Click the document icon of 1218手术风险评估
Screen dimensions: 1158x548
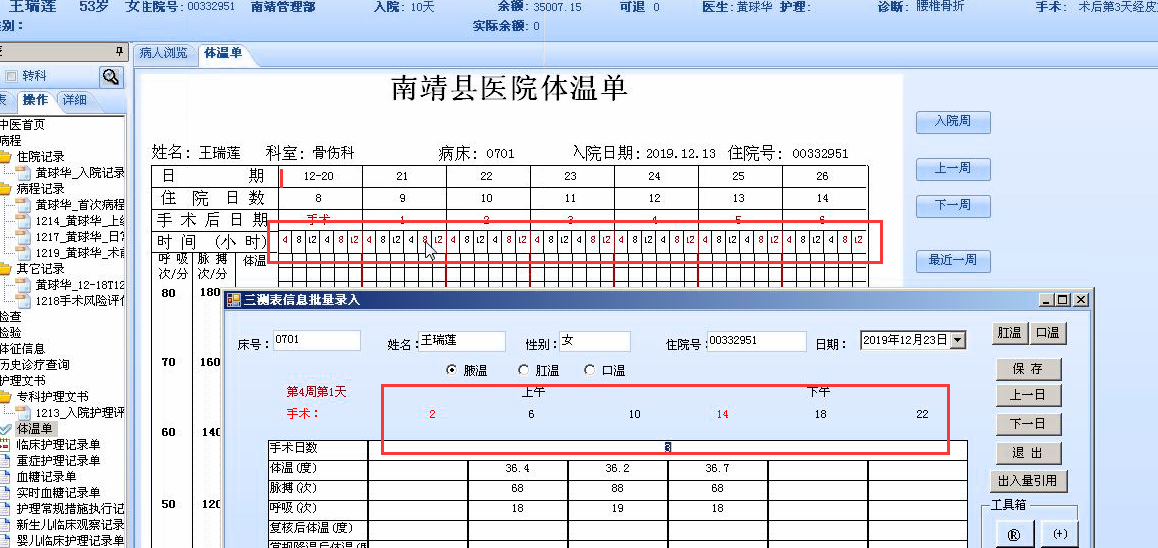(x=24, y=301)
